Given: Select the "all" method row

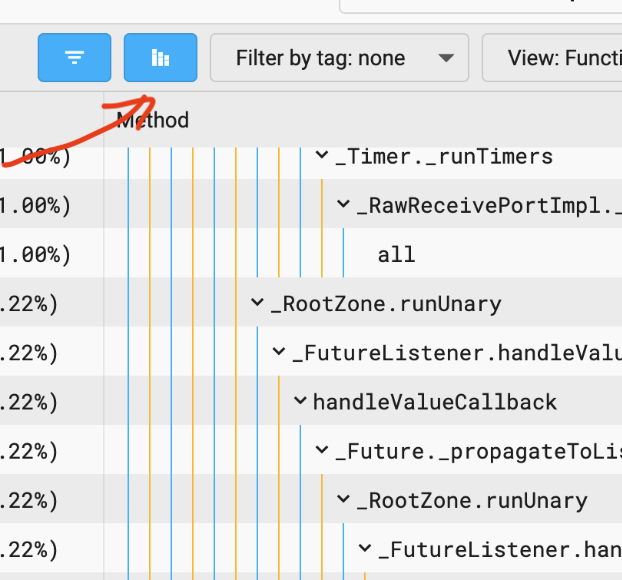Looking at the screenshot, I should click(396, 255).
